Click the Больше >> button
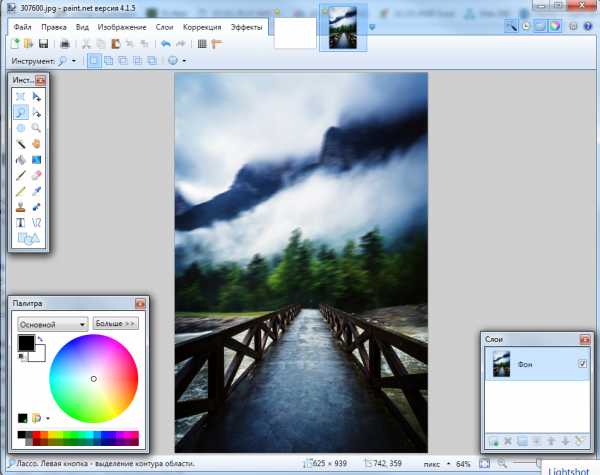Screen dimensions: 600x475 tap(115, 324)
